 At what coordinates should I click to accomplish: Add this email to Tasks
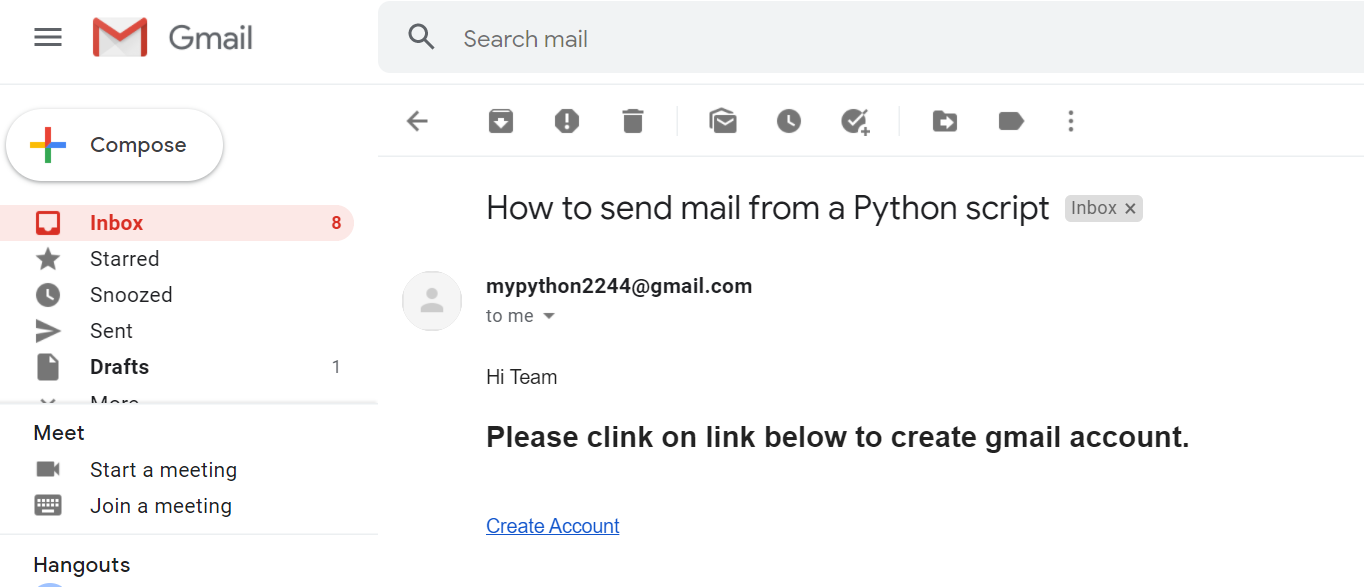(855, 120)
